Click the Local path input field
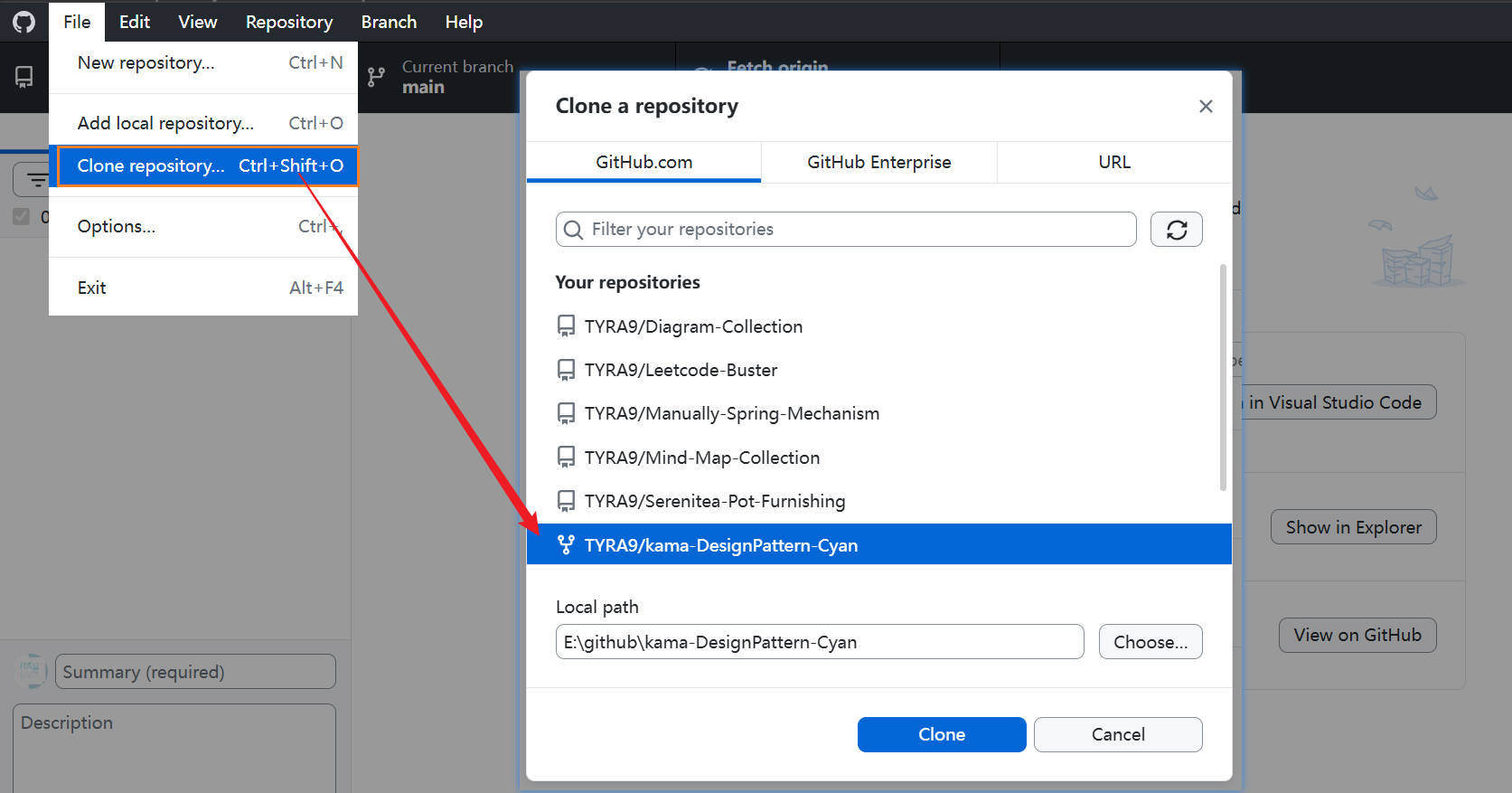This screenshot has height=793, width=1512. 820,642
